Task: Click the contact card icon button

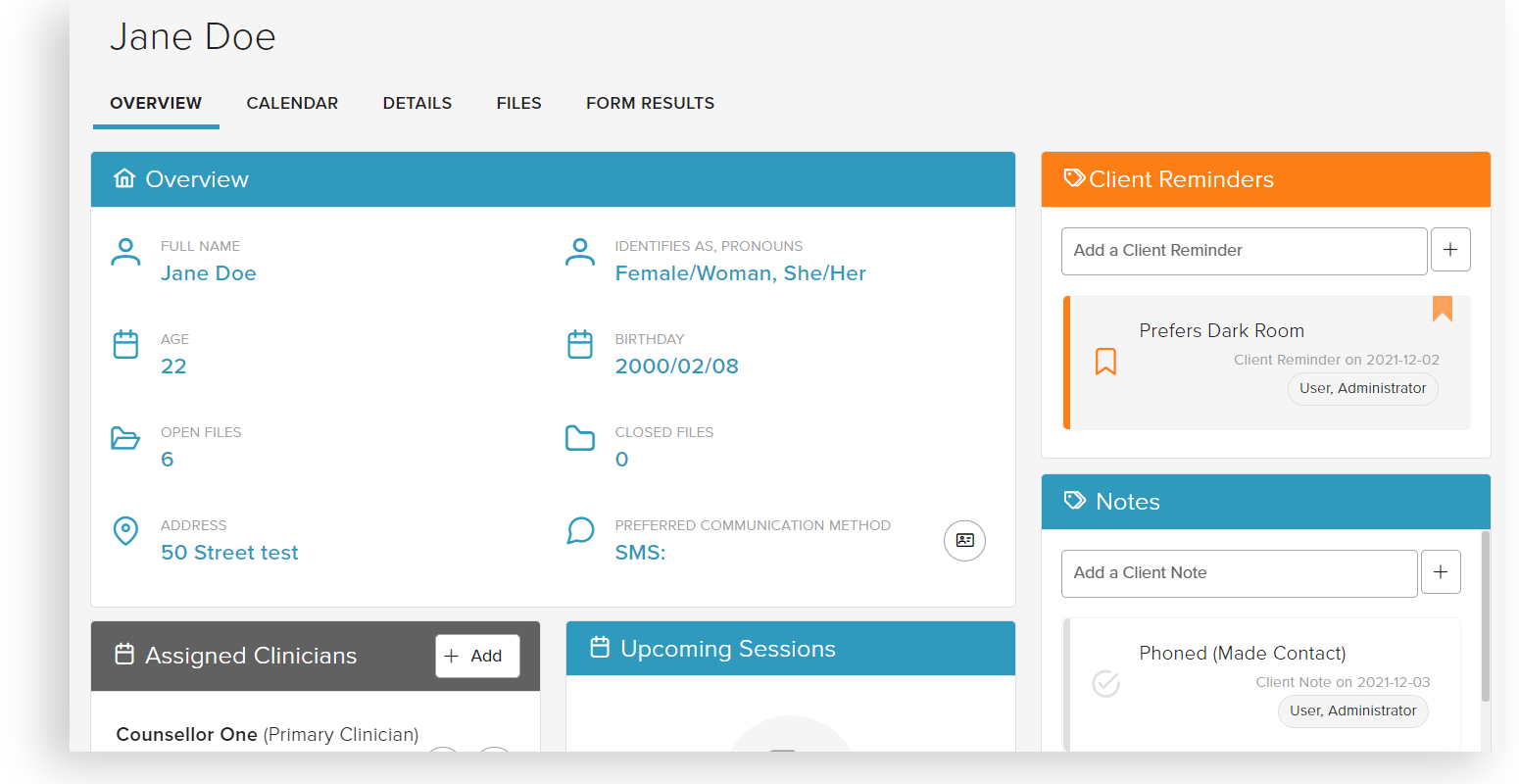Action: point(964,540)
